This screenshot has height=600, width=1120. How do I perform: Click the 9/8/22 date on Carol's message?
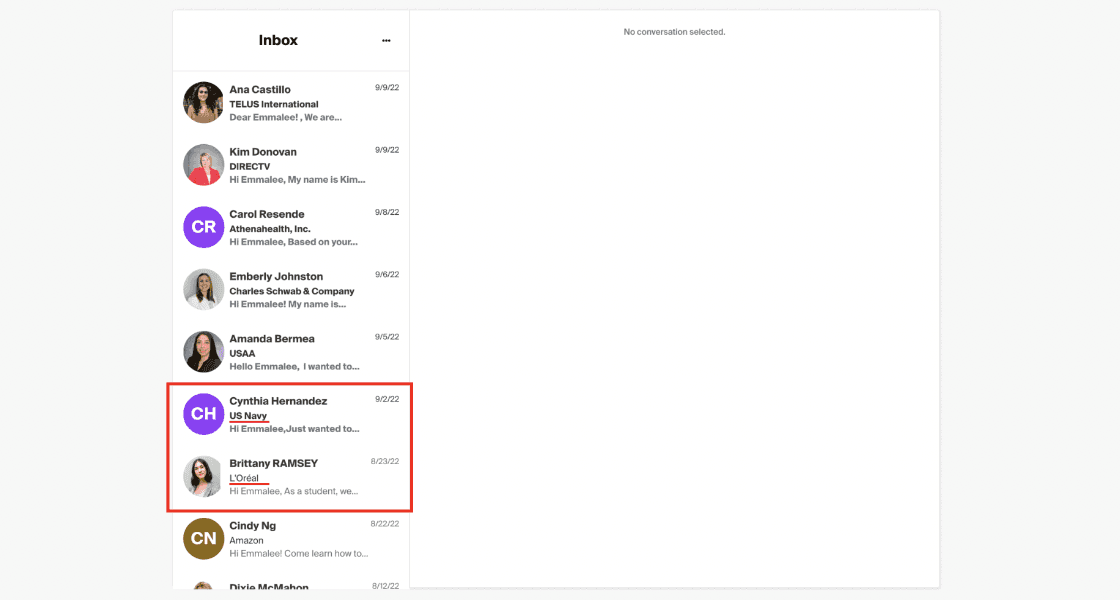[x=387, y=212]
